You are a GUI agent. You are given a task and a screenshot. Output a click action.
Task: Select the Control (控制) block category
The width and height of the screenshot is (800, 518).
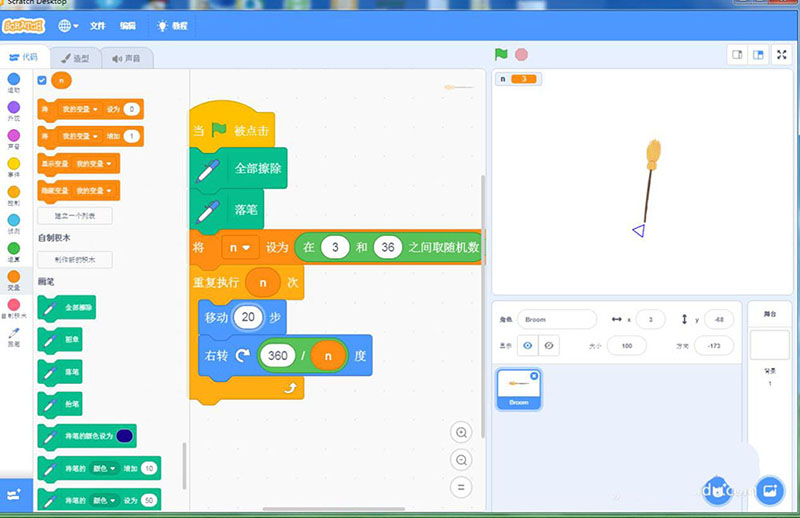pos(14,195)
